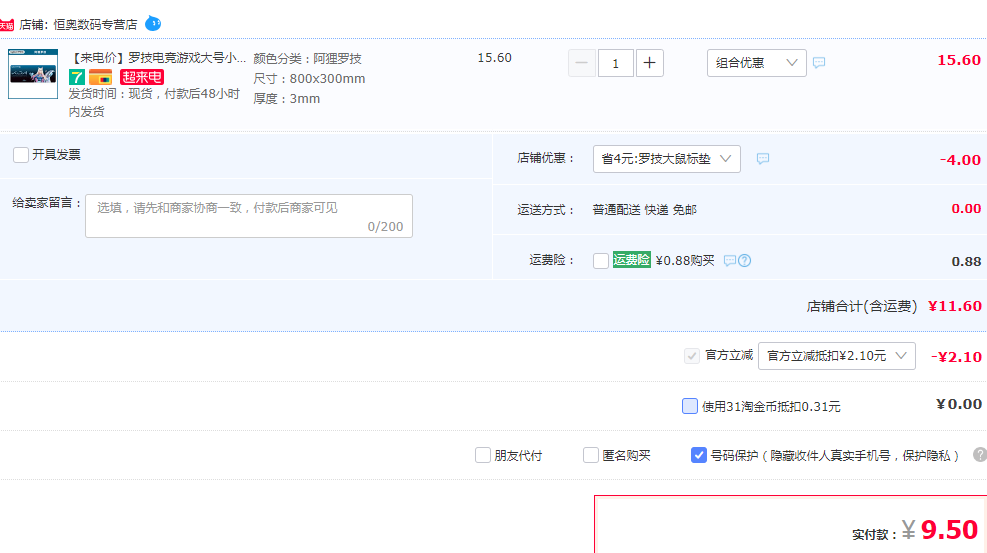The image size is (987, 553).
Task: Click the red 超来电 badge
Action: (x=142, y=77)
